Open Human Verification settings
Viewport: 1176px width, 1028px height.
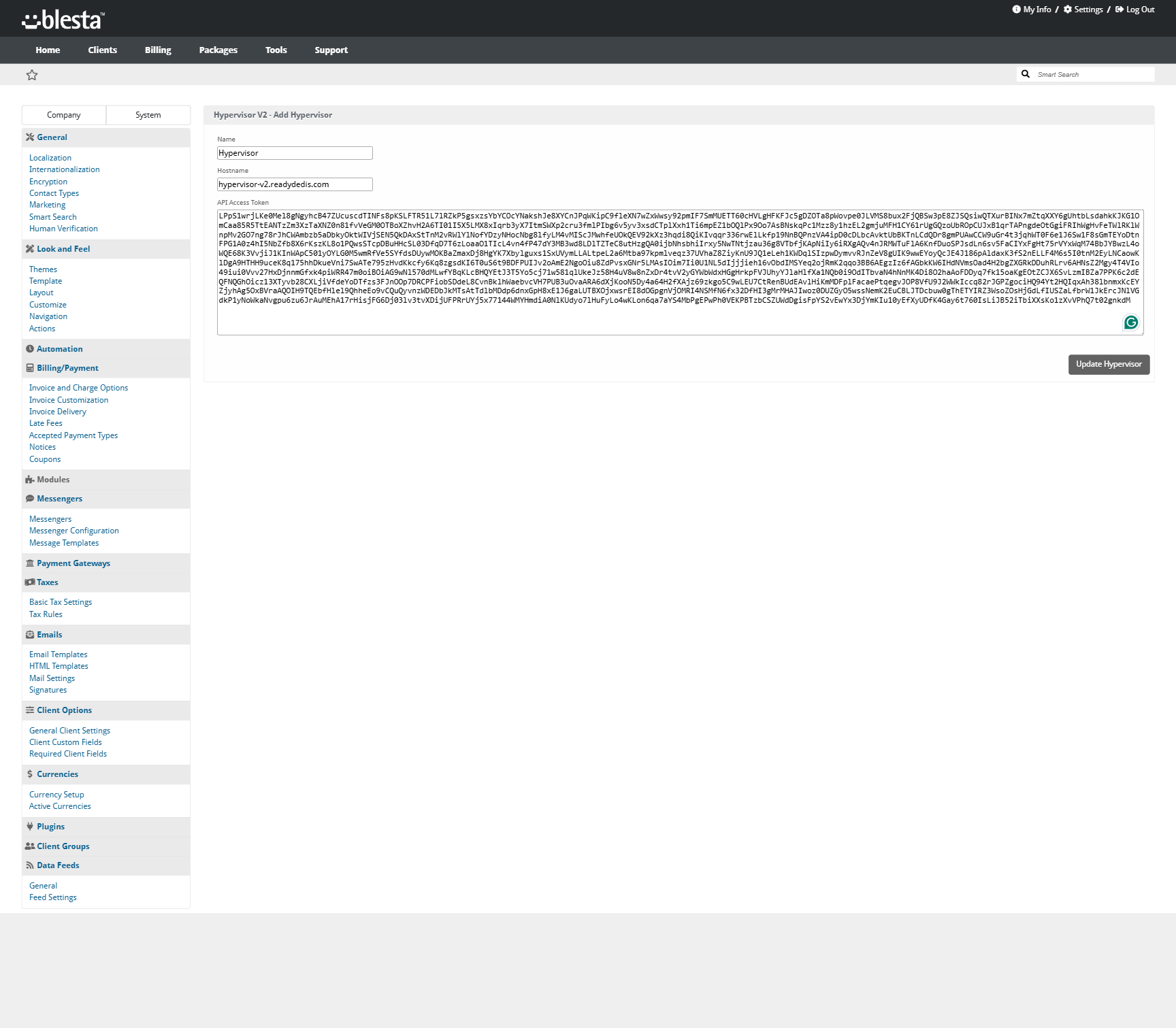[63, 229]
